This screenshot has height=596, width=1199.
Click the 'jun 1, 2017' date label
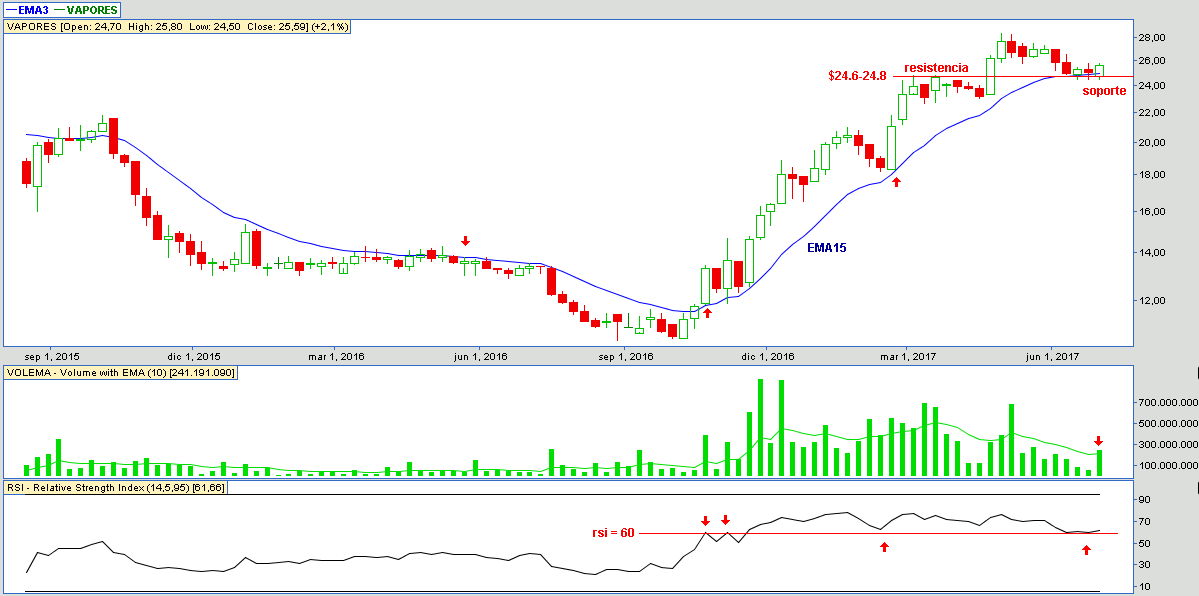pos(1054,357)
